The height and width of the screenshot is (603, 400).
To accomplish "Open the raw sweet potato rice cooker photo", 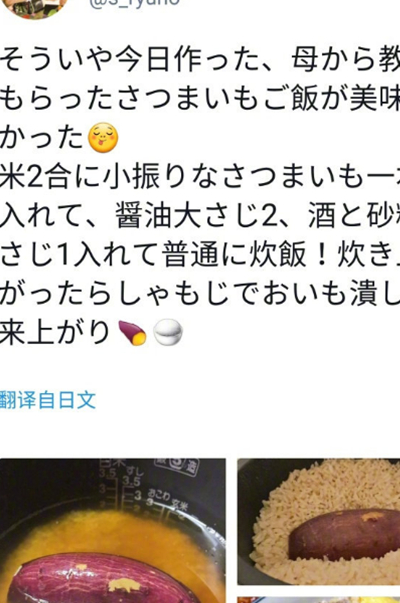I will tap(113, 530).
